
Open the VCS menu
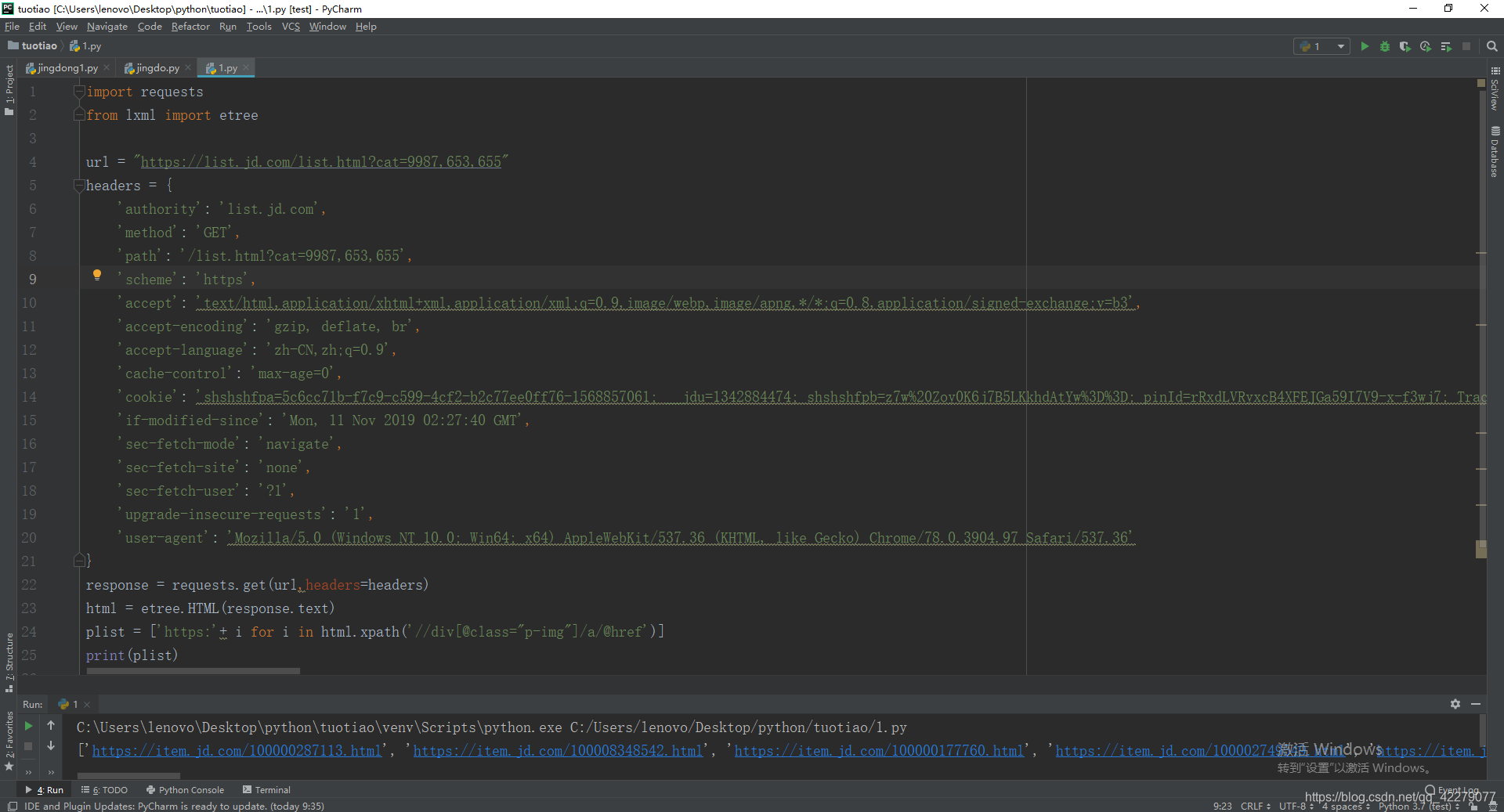coord(291,27)
